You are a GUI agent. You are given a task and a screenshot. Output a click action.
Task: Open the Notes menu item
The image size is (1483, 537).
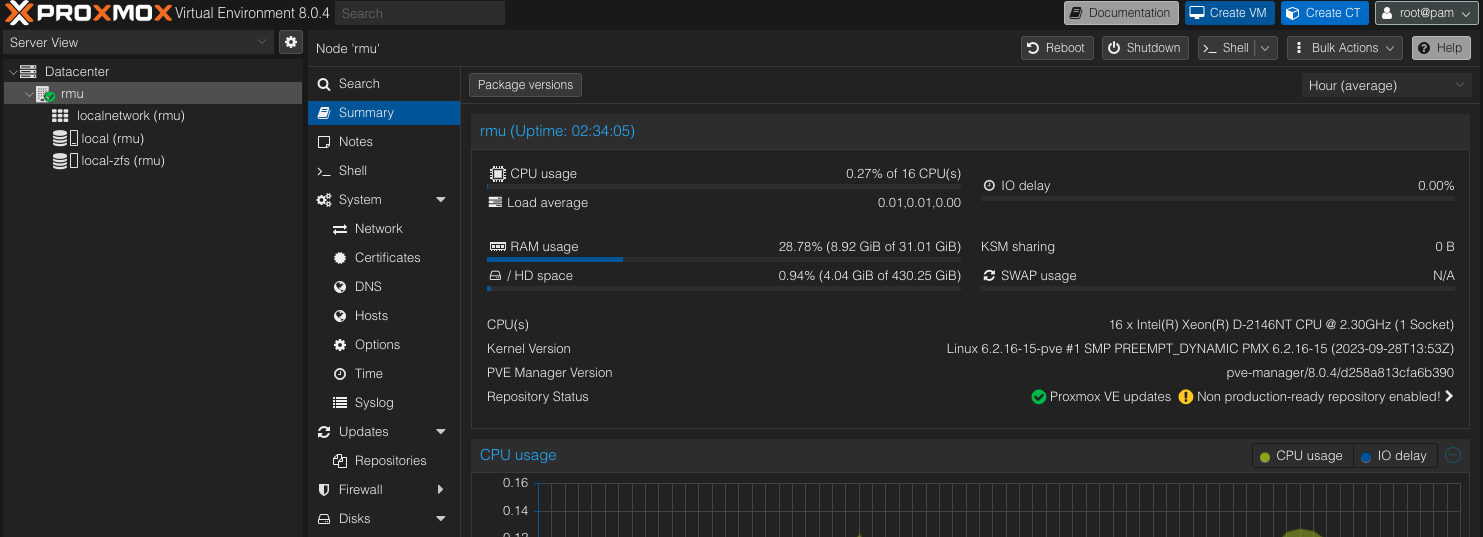384,142
